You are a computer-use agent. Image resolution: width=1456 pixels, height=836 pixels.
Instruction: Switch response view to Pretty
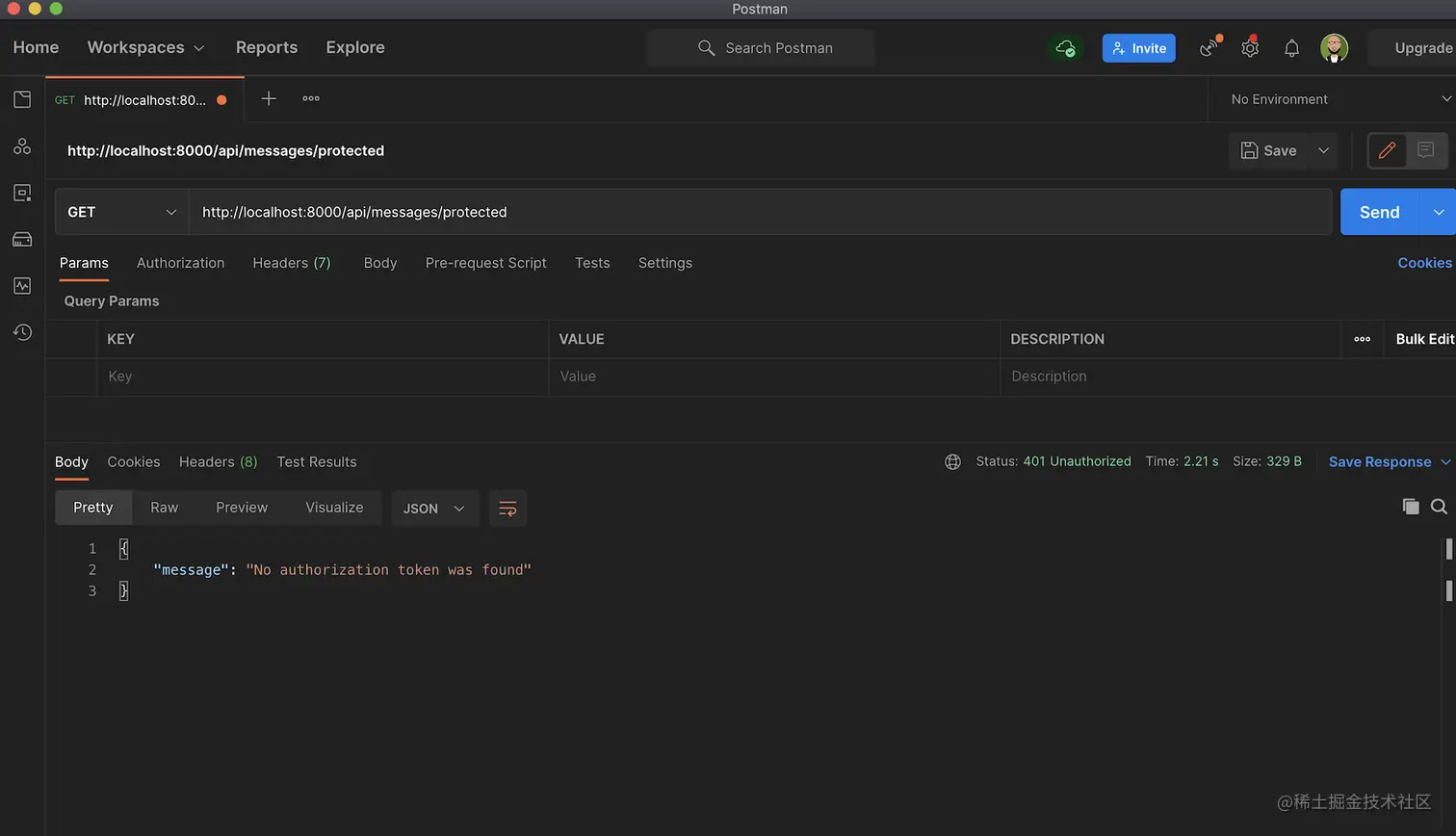(x=93, y=508)
